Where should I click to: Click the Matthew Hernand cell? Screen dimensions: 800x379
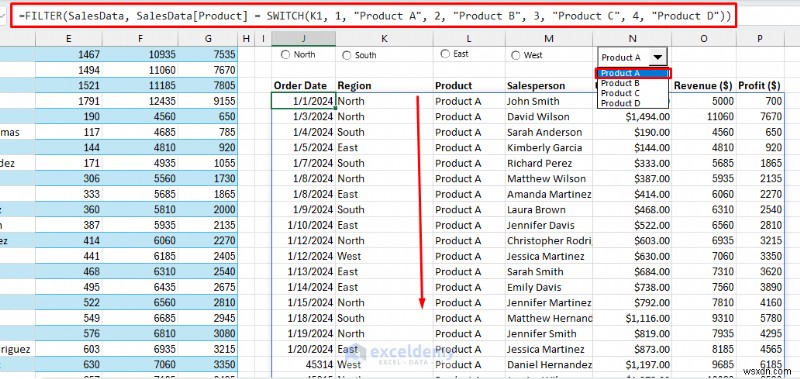pos(549,318)
